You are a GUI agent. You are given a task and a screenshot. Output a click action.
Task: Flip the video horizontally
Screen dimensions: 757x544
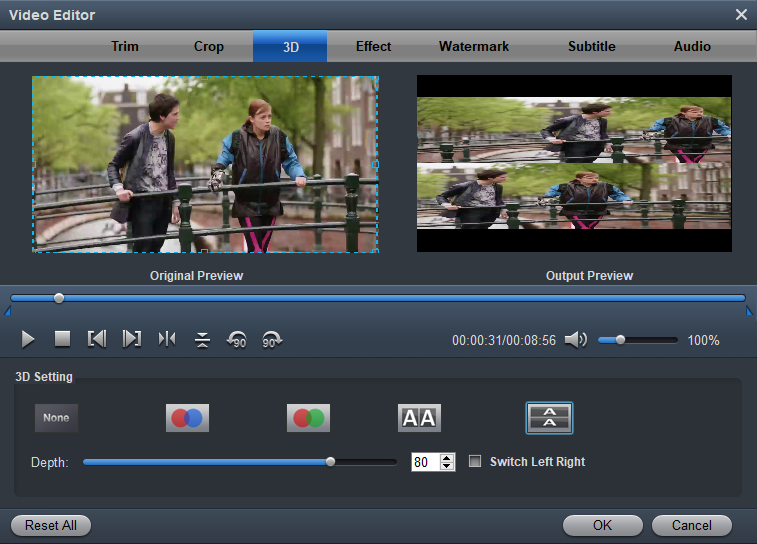pos(167,339)
